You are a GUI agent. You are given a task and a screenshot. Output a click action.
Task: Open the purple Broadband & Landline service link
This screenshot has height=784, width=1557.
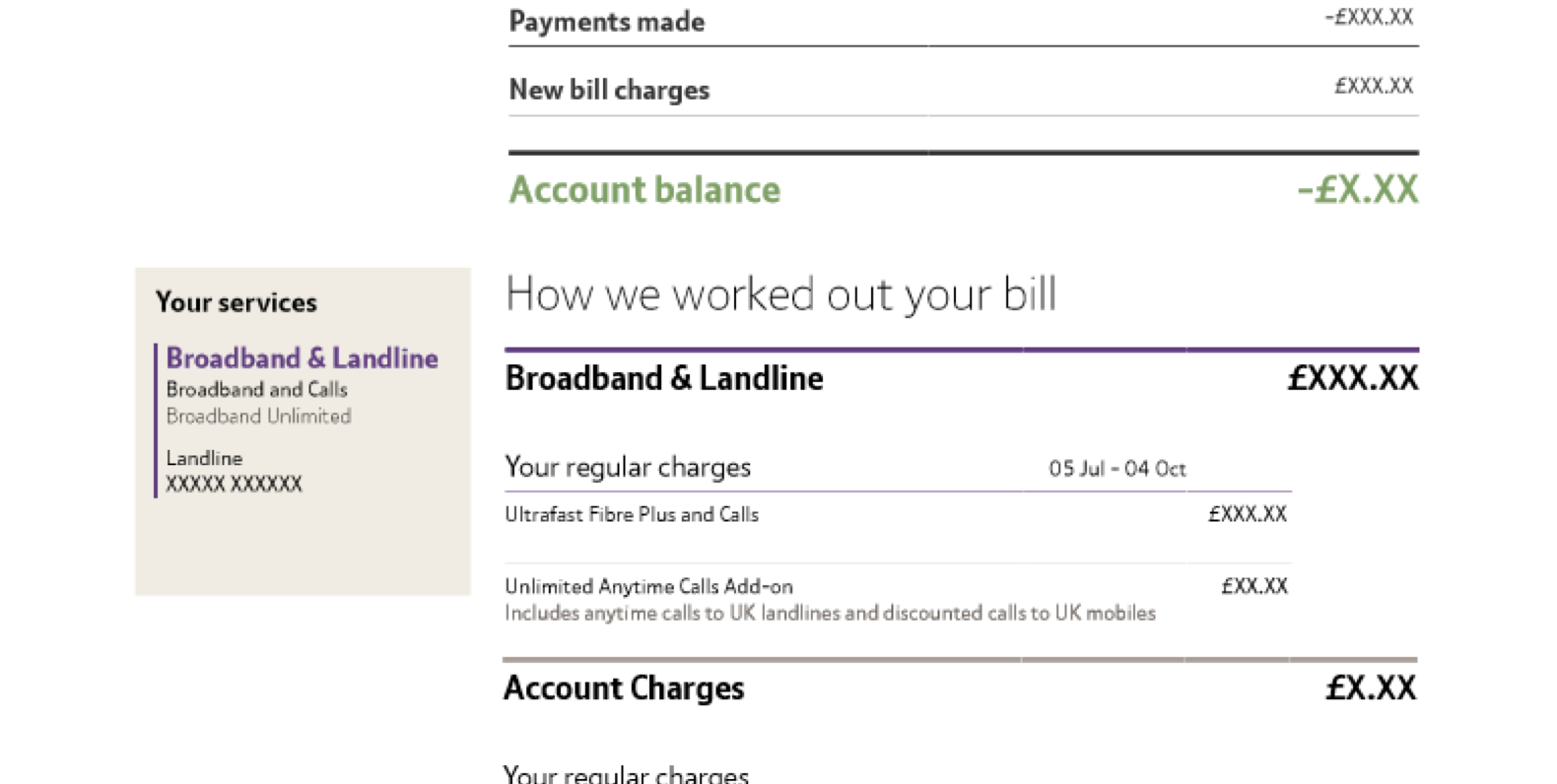click(x=302, y=358)
